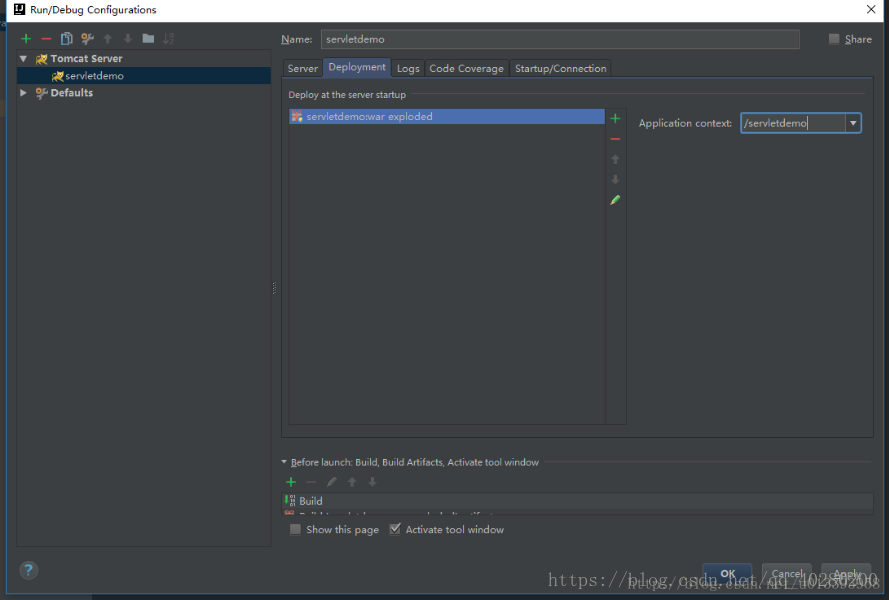
Task: Click the Defaults tree label
Action: coord(71,92)
